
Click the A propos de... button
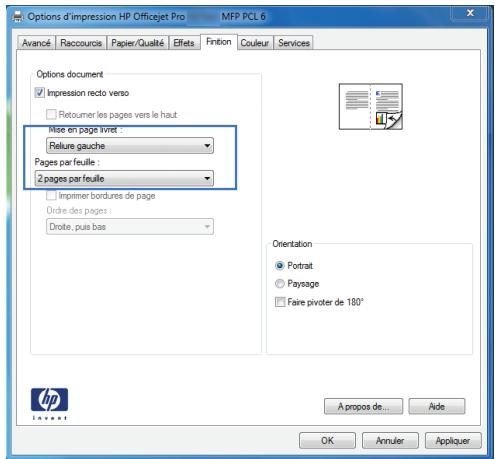pyautogui.click(x=363, y=406)
